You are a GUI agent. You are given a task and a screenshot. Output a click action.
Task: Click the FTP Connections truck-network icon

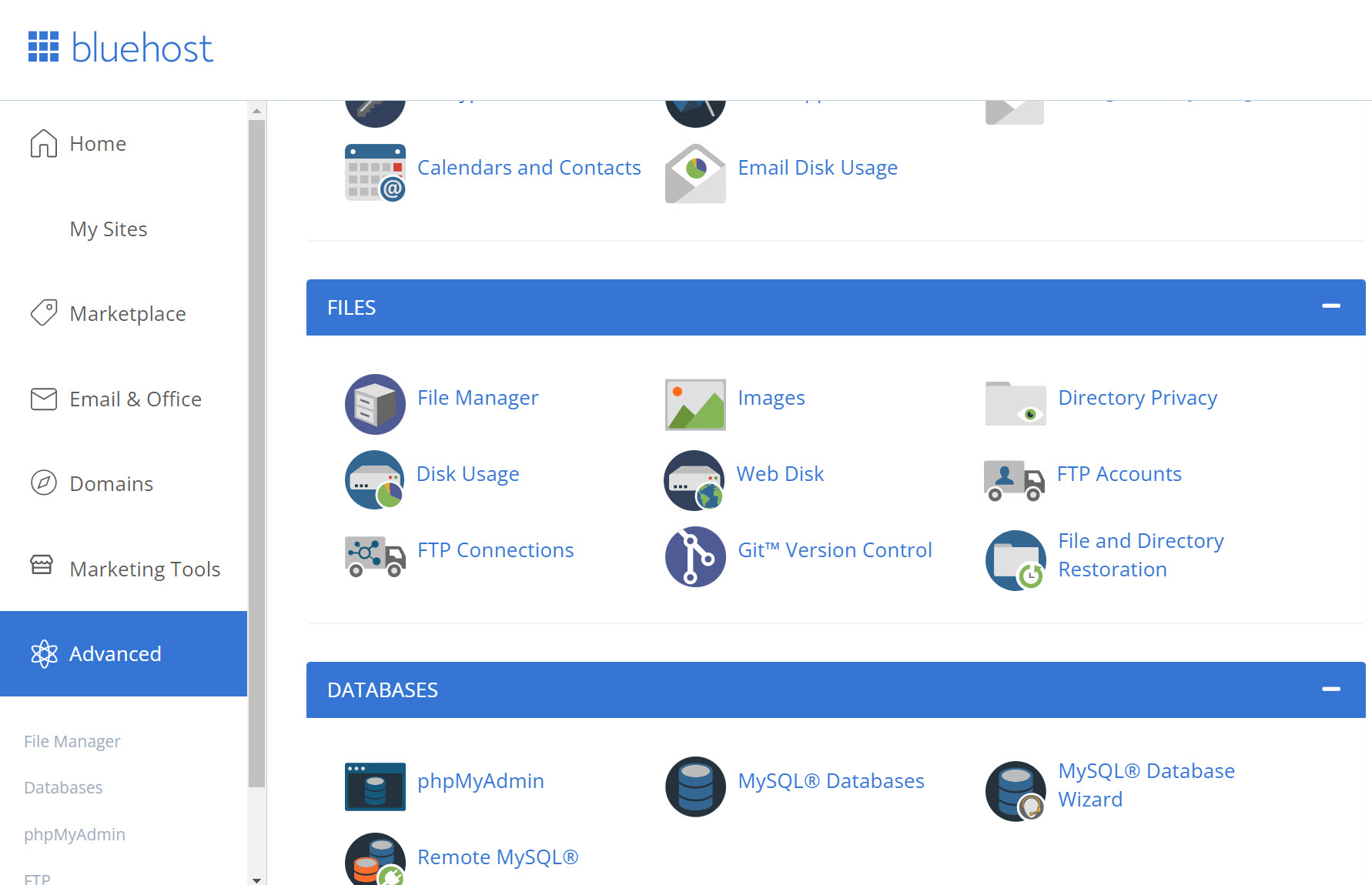click(375, 556)
